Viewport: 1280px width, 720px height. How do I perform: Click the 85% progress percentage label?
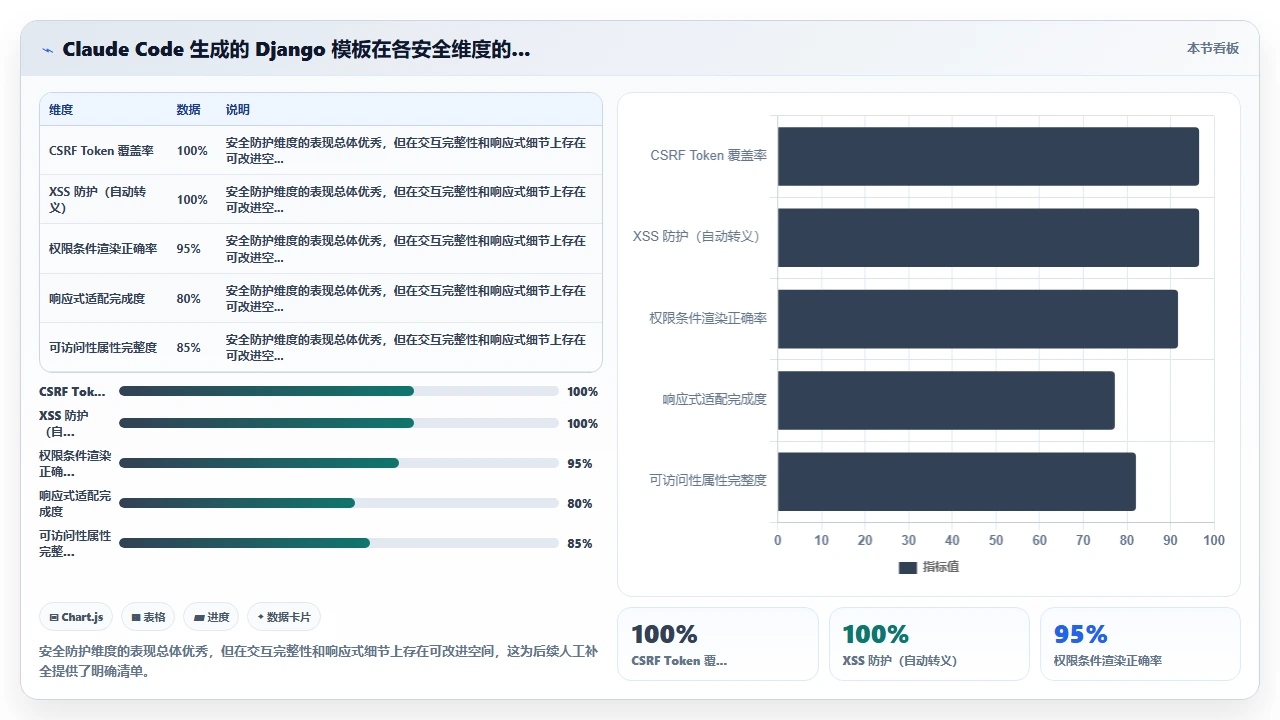pyautogui.click(x=580, y=544)
